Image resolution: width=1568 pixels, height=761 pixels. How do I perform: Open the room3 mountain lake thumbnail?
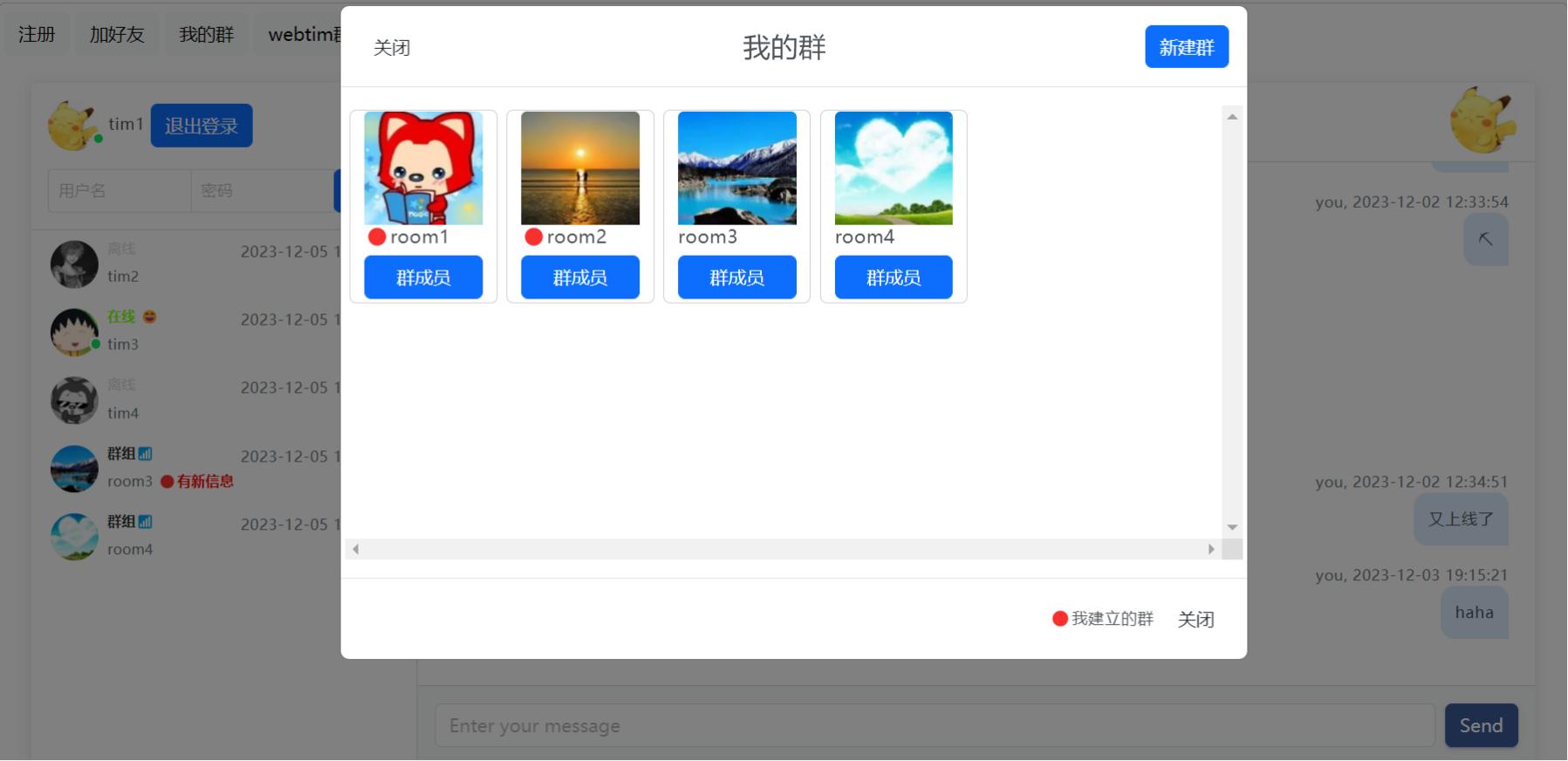[736, 168]
